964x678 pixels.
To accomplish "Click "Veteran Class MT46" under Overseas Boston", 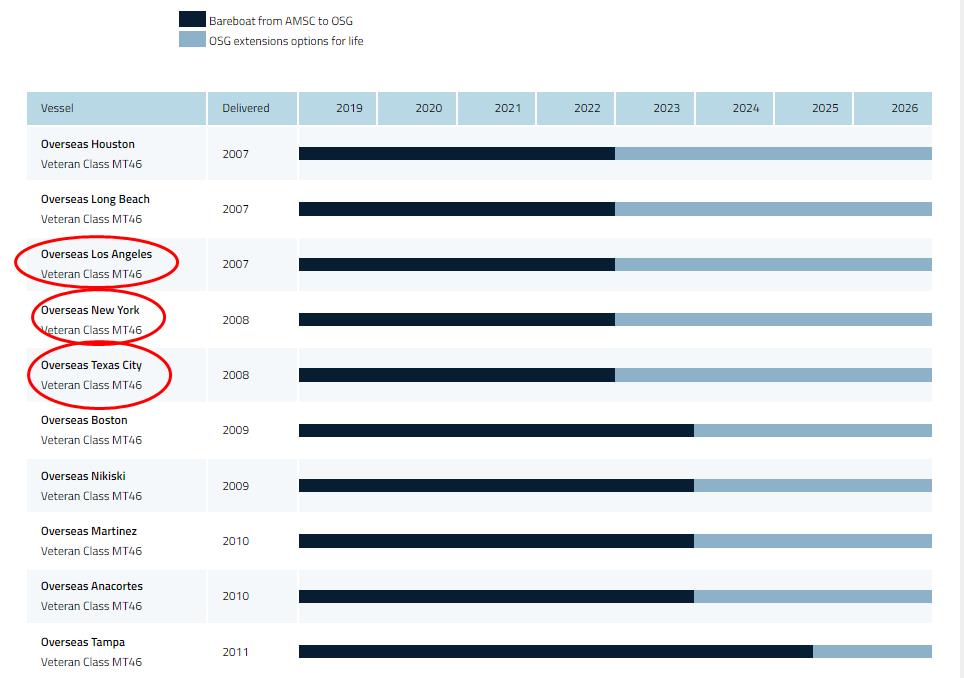I will (x=92, y=440).
